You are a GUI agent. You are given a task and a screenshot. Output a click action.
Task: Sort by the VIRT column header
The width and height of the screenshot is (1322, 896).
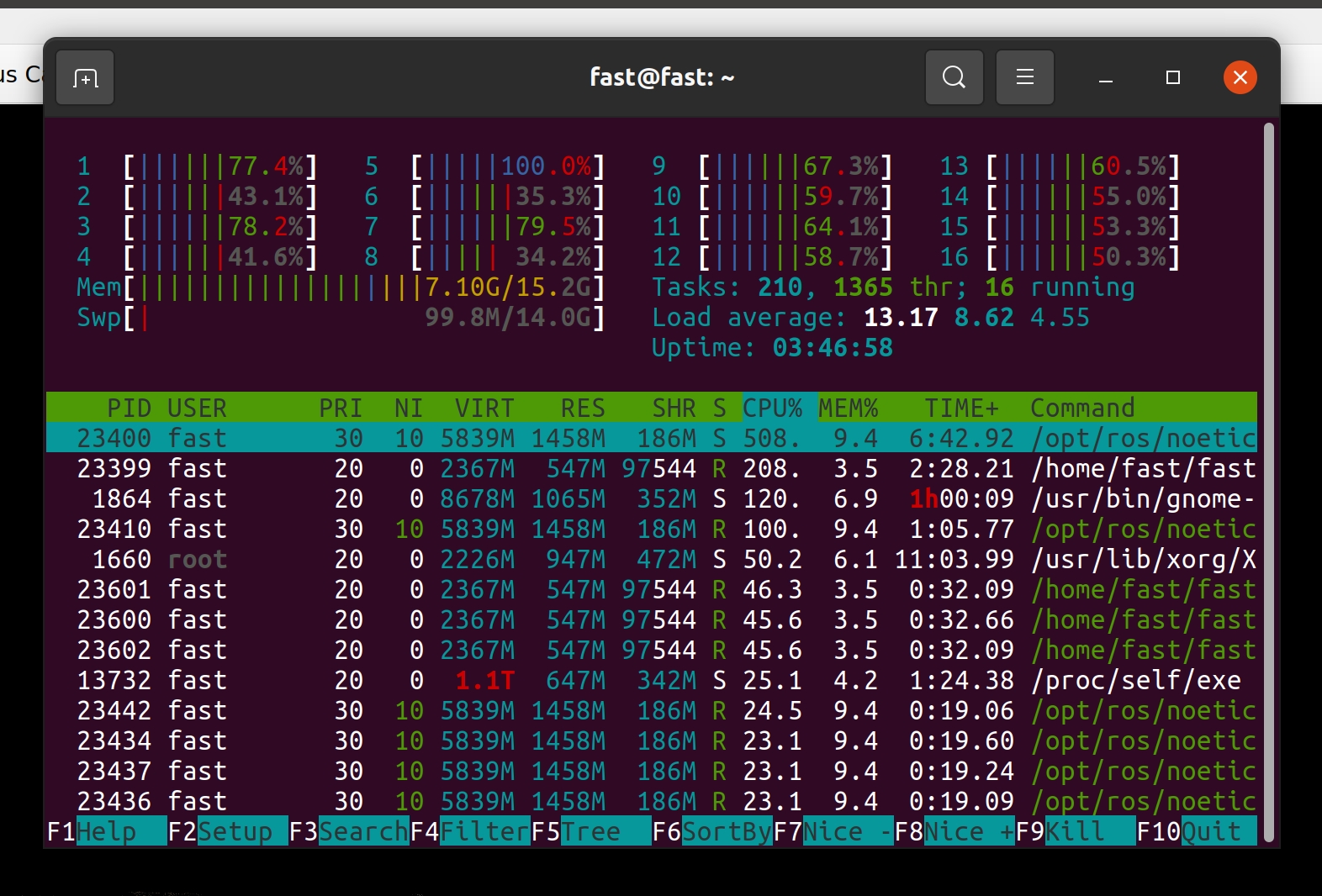click(x=484, y=408)
